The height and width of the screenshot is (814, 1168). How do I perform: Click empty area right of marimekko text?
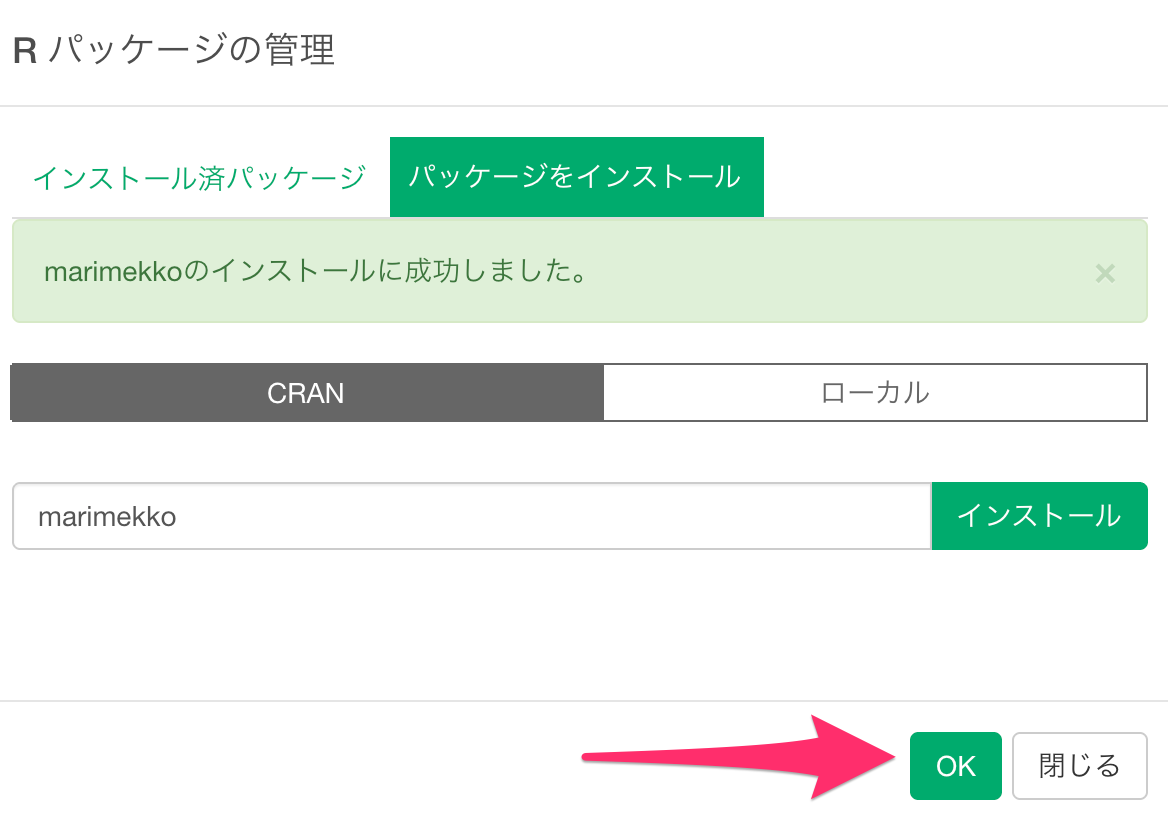[551, 516]
